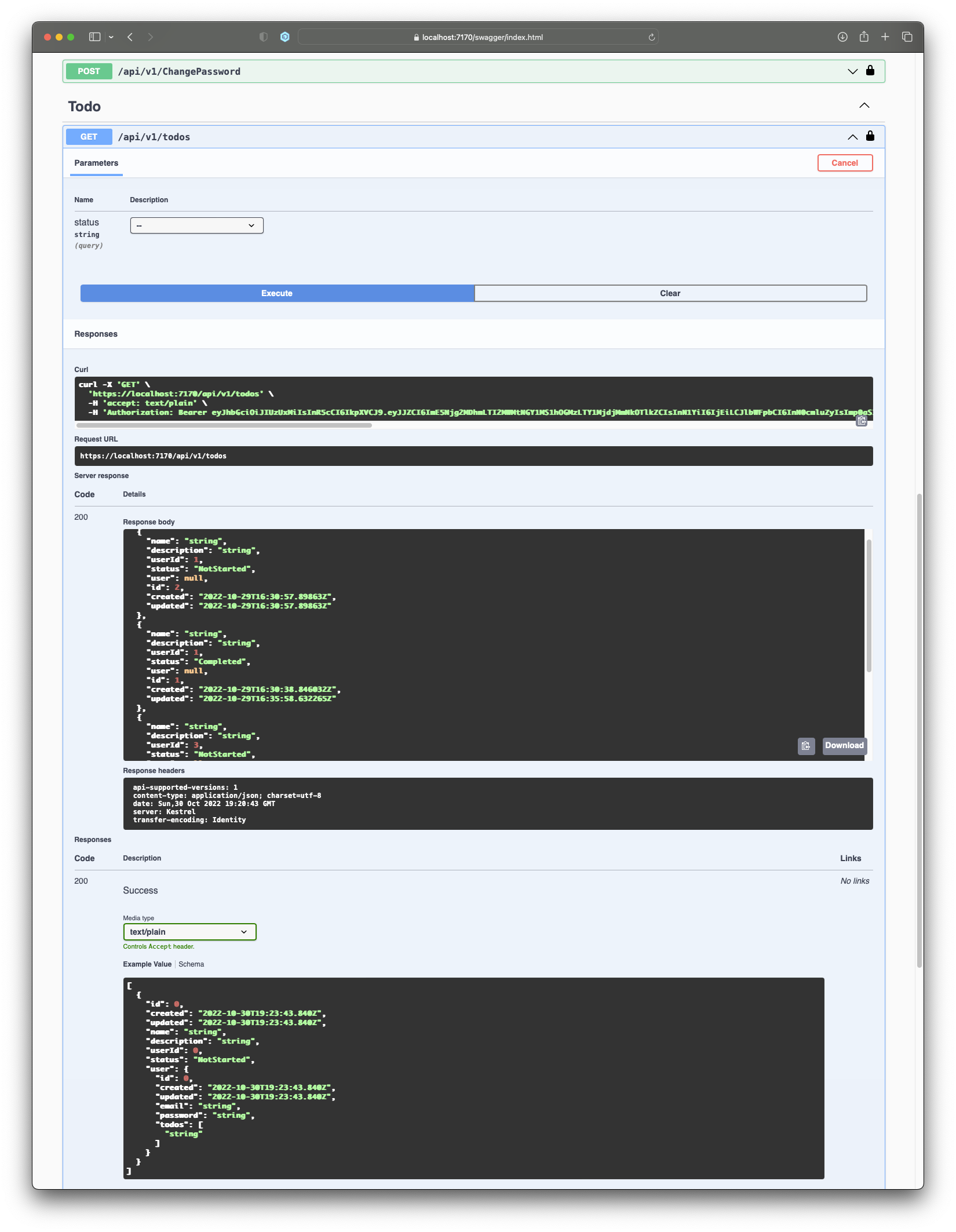Click the horizontal scrollbar under the Curl command

[226, 425]
